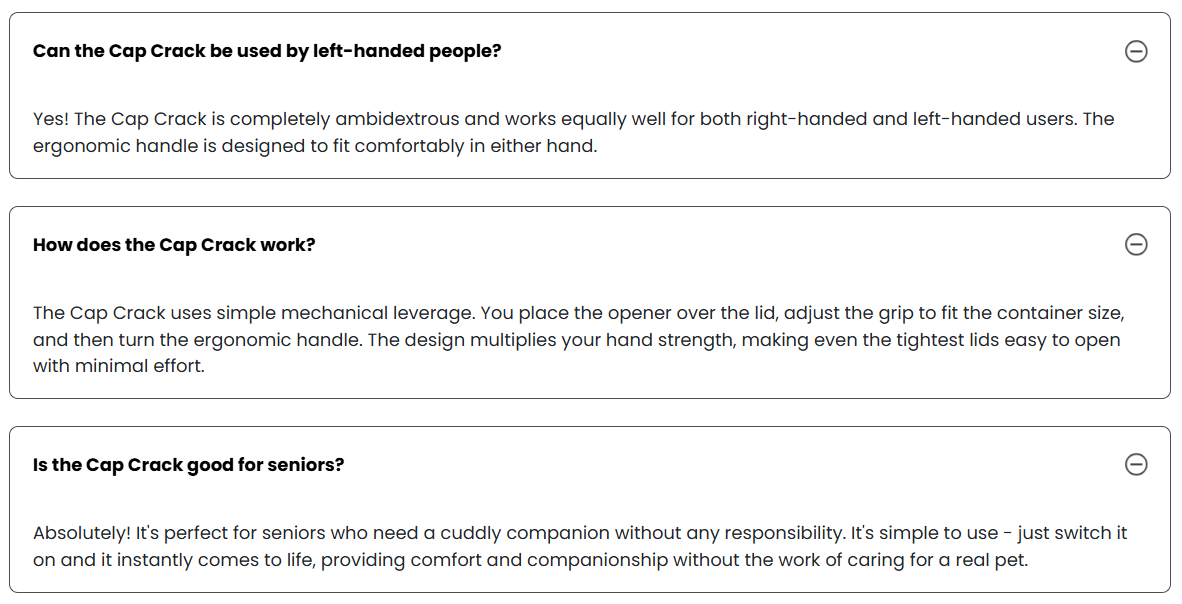1182x604 pixels.
Task: Toggle the 'Can the Cap Crack be used by left-handed people?' heading
Action: 267,51
